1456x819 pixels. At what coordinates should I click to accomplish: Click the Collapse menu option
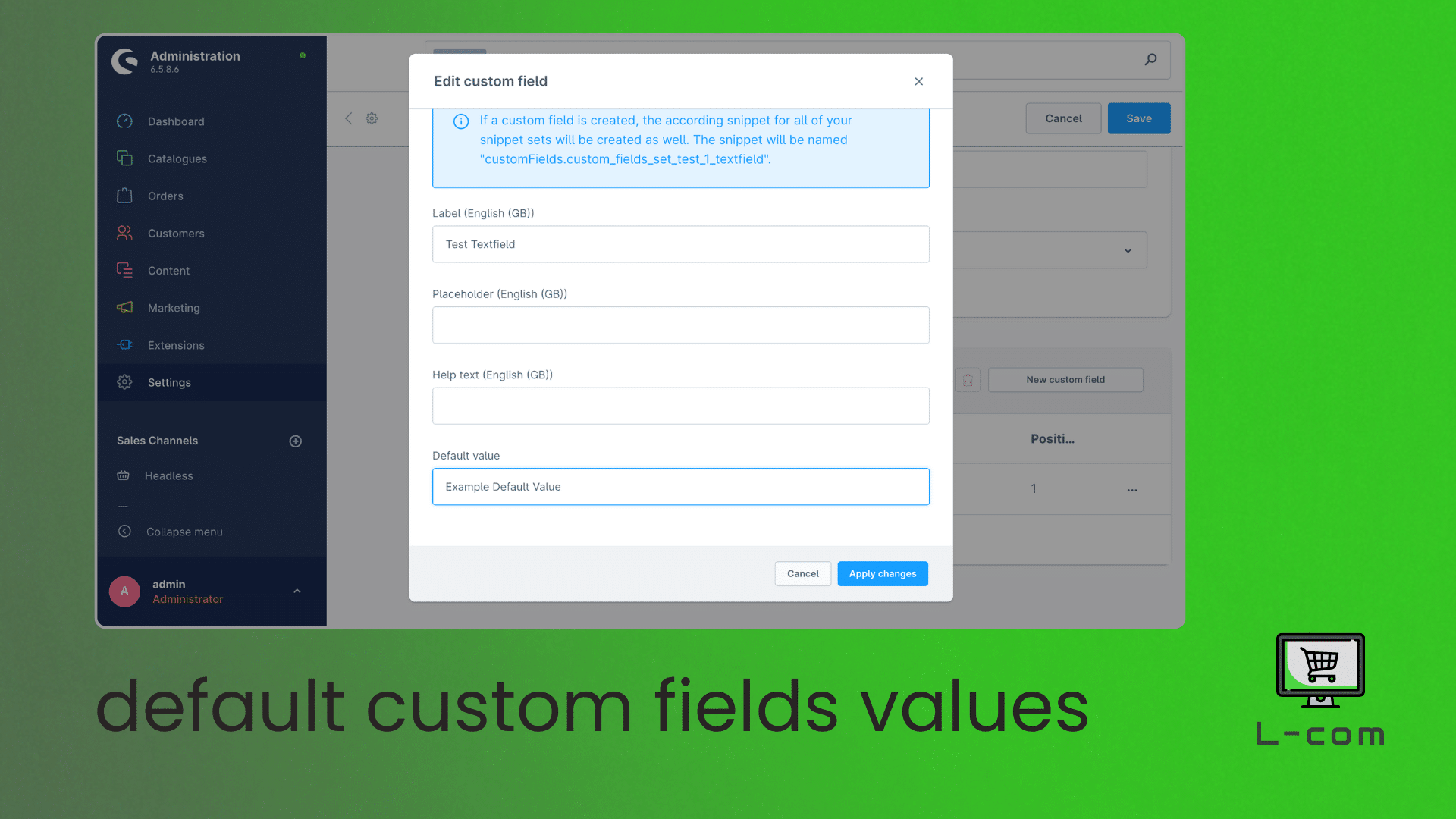pos(183,531)
